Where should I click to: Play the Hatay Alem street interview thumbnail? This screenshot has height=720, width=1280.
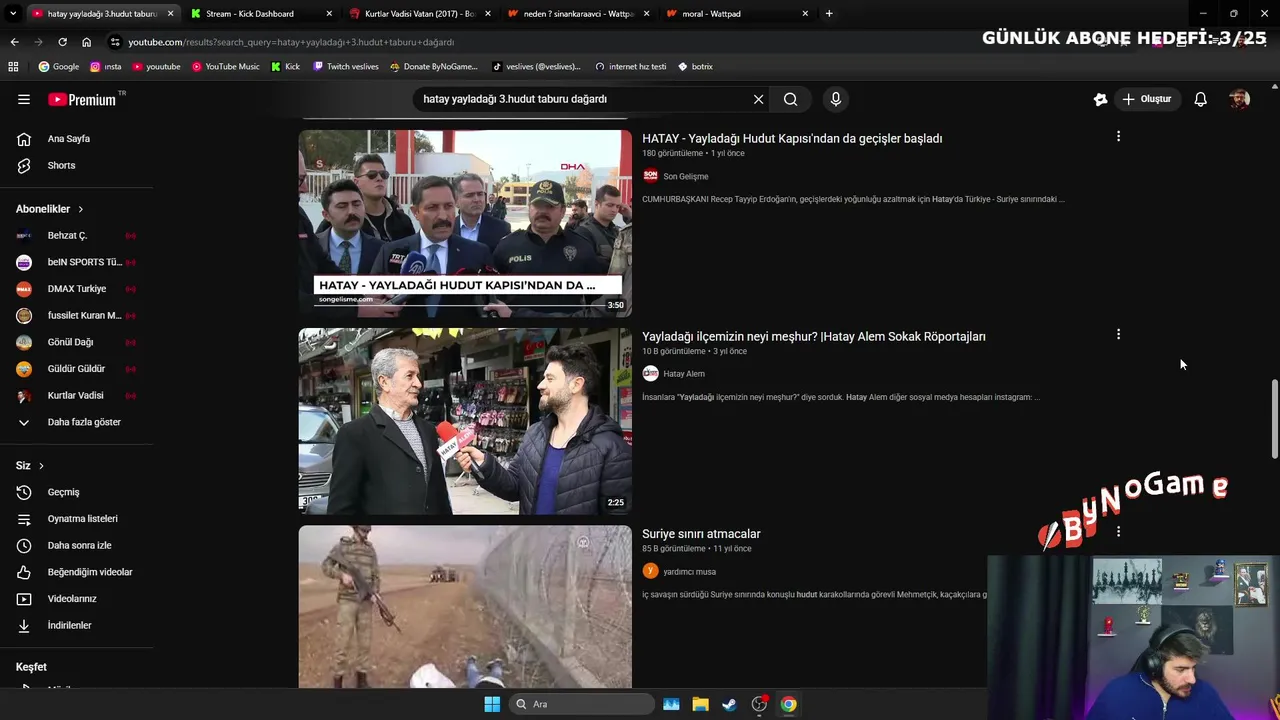click(x=465, y=421)
